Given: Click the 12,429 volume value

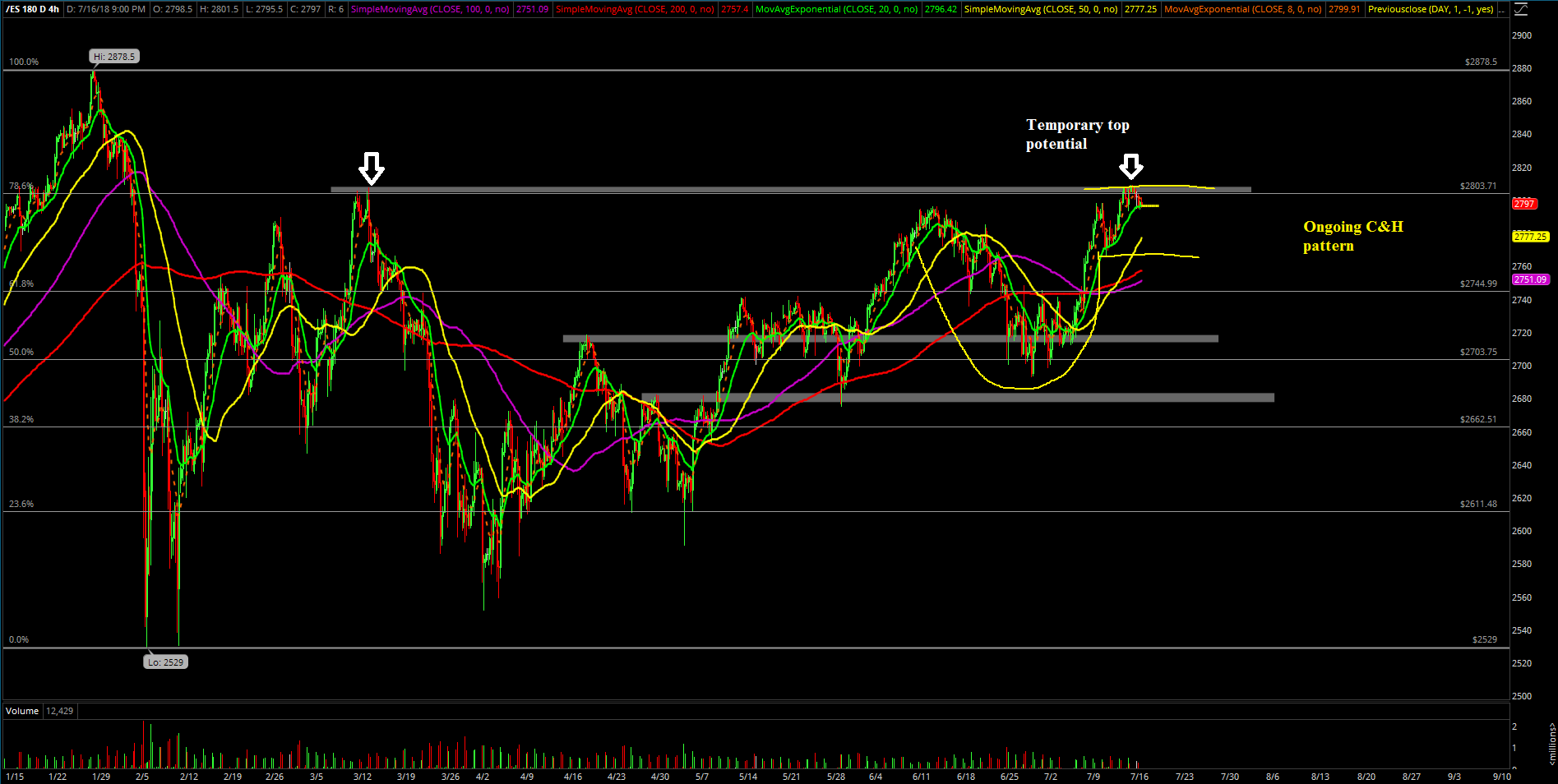Looking at the screenshot, I should 59,711.
